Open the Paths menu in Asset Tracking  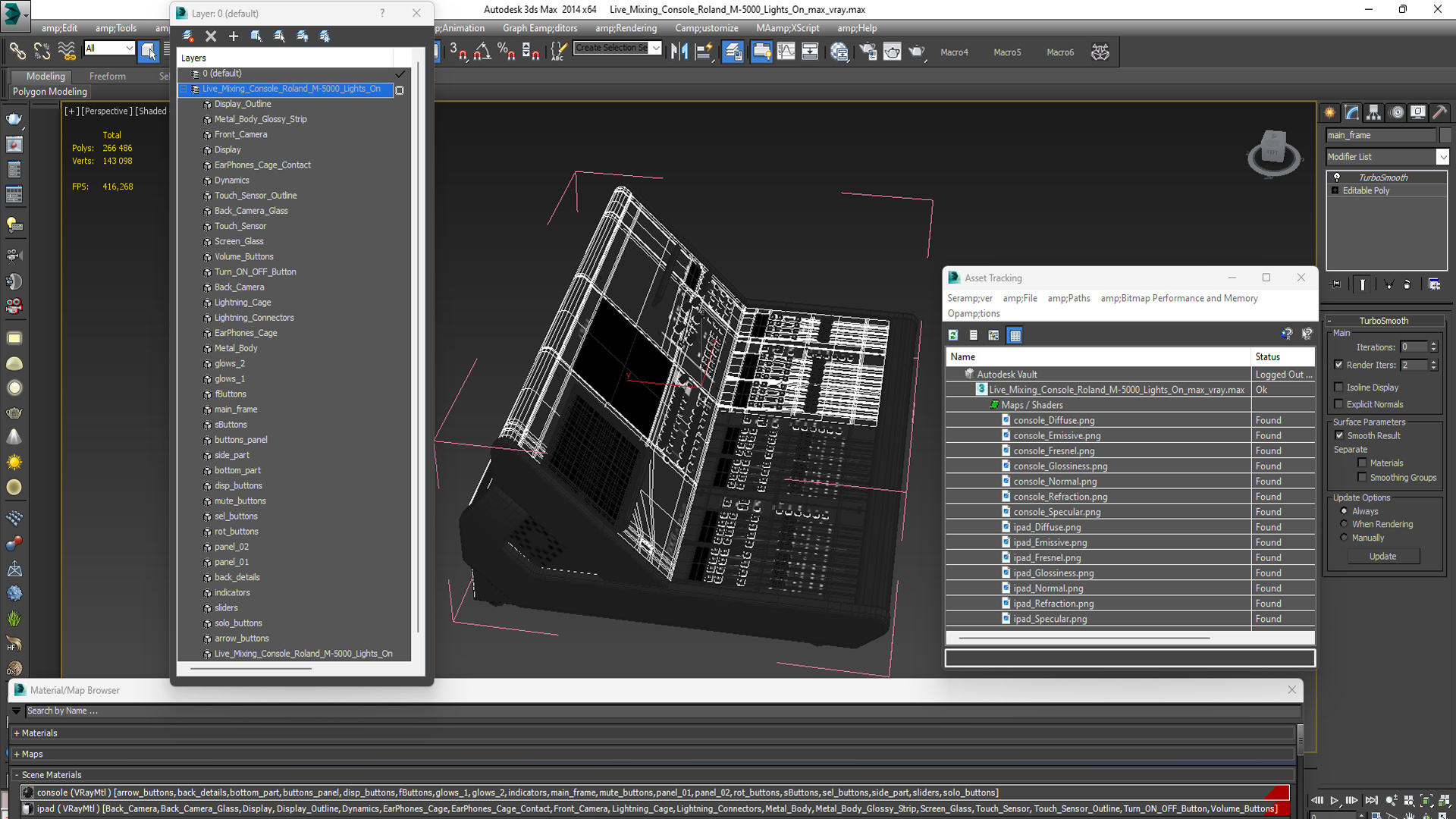(x=1068, y=298)
